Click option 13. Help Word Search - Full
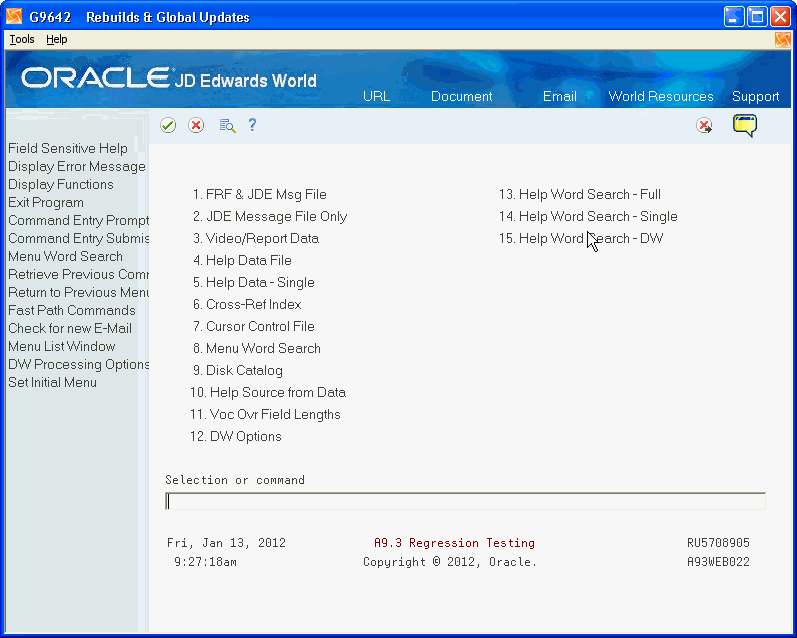Screen dimensions: 797x638 pyautogui.click(x=579, y=194)
